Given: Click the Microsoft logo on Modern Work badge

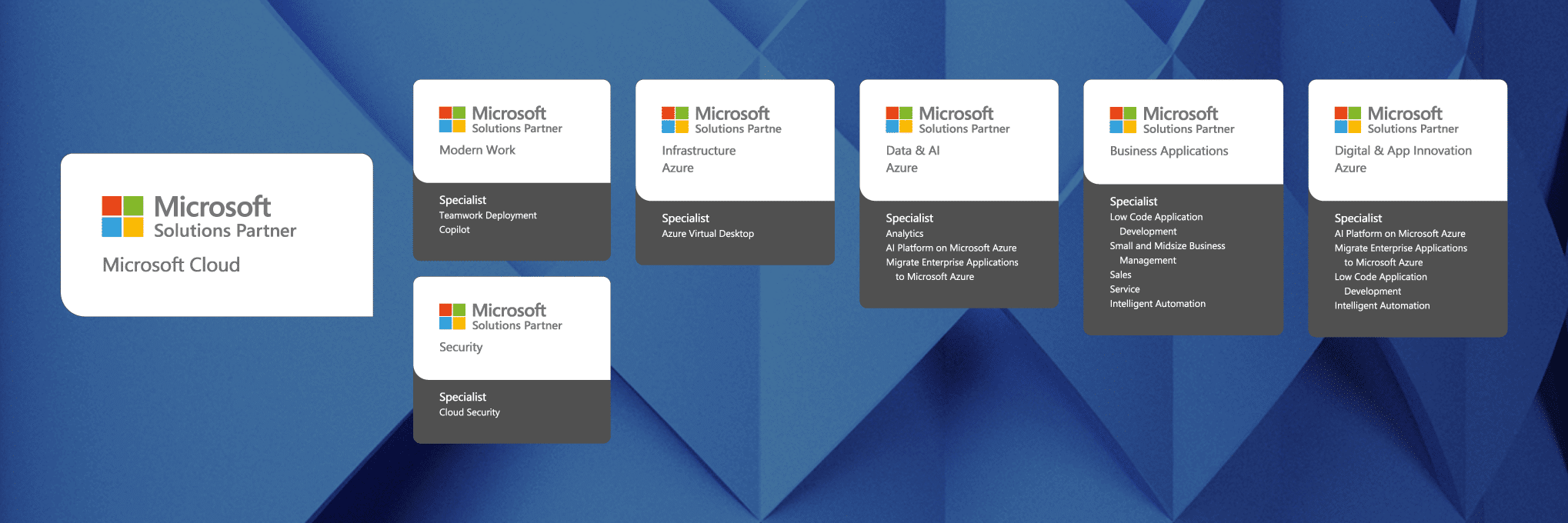Looking at the screenshot, I should (452, 119).
